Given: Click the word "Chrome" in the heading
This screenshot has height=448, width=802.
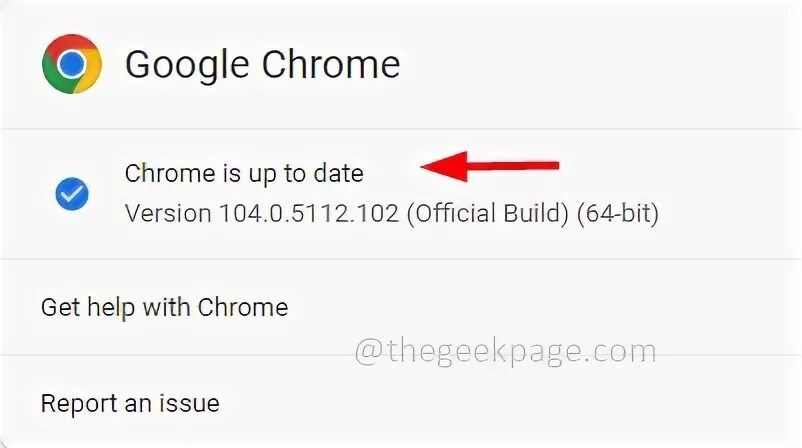Looking at the screenshot, I should point(329,65).
